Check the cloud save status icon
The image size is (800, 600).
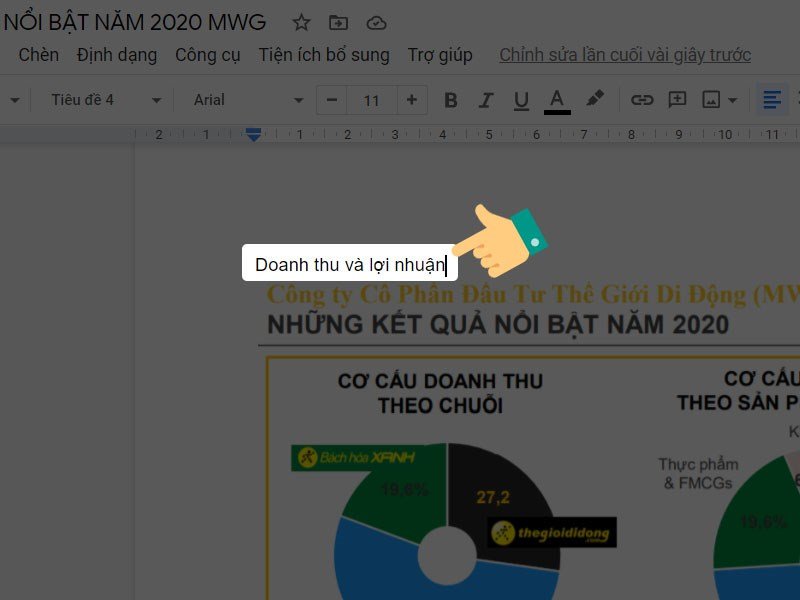click(377, 23)
